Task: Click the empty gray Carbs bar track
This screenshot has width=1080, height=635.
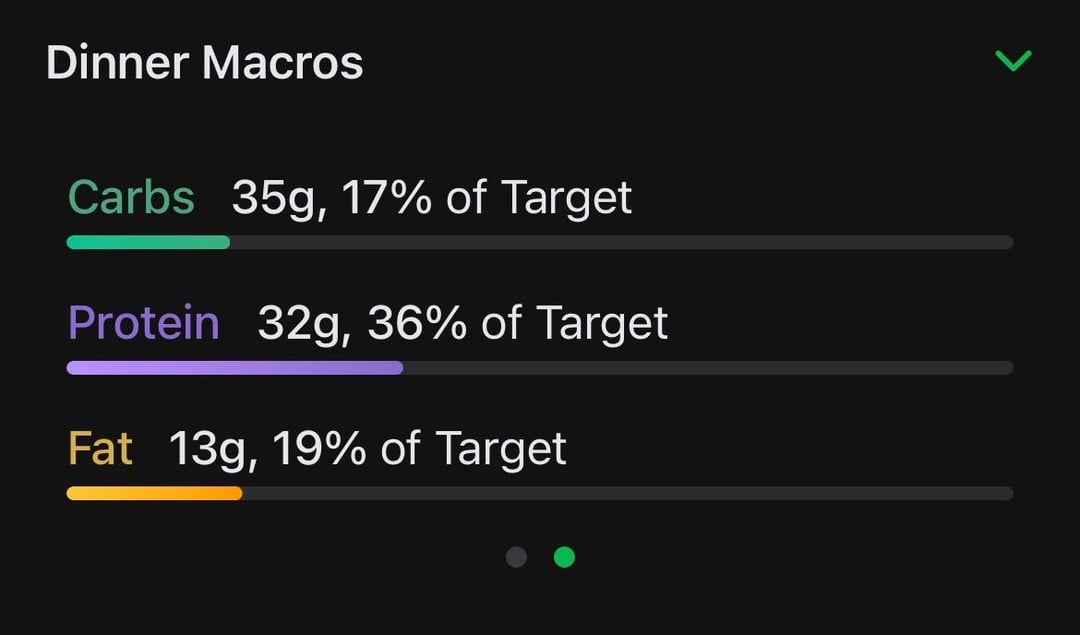Action: pyautogui.click(x=620, y=242)
